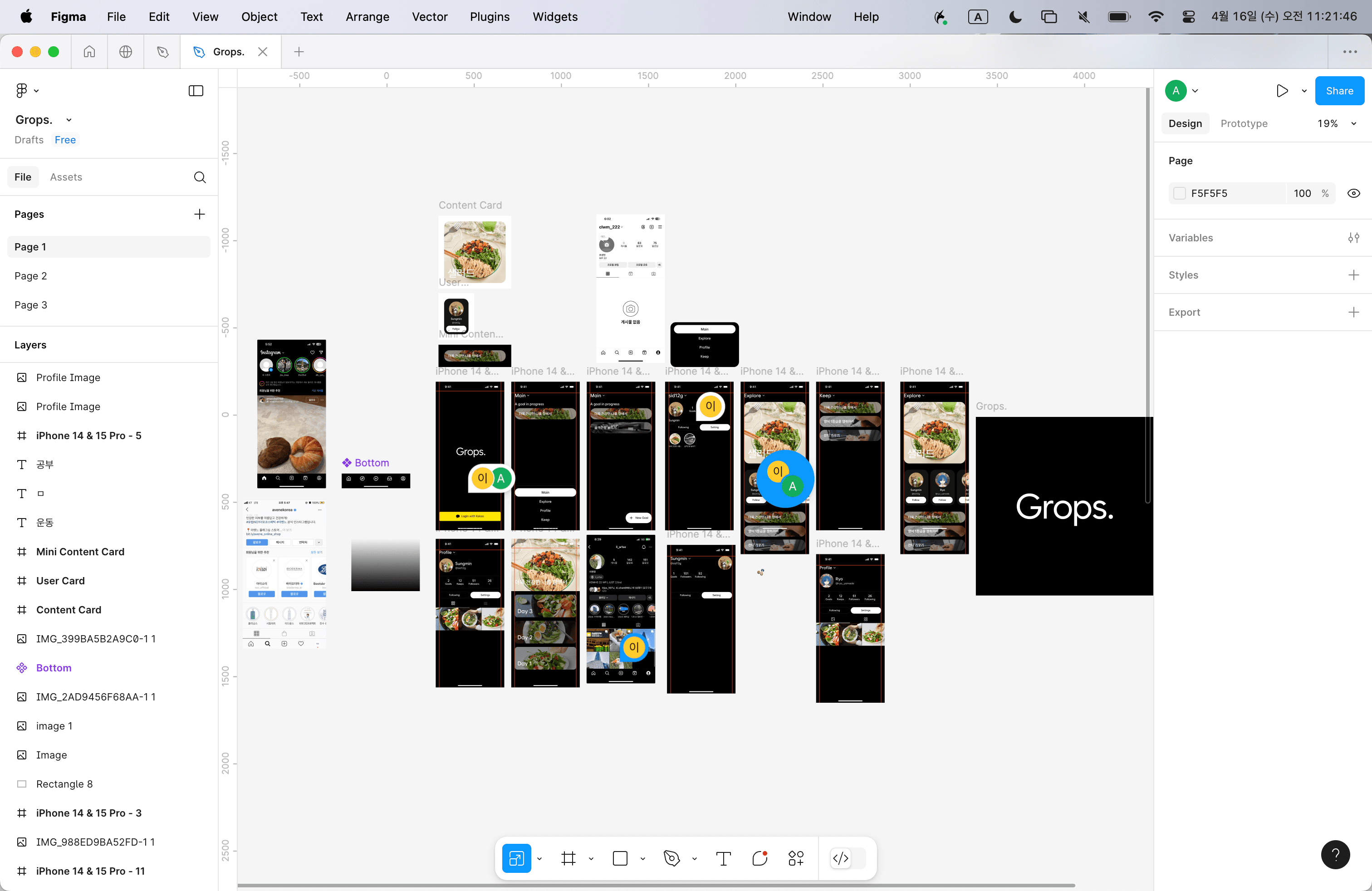1372x891 pixels.
Task: Select the Comment tool in toolbar
Action: point(760,858)
